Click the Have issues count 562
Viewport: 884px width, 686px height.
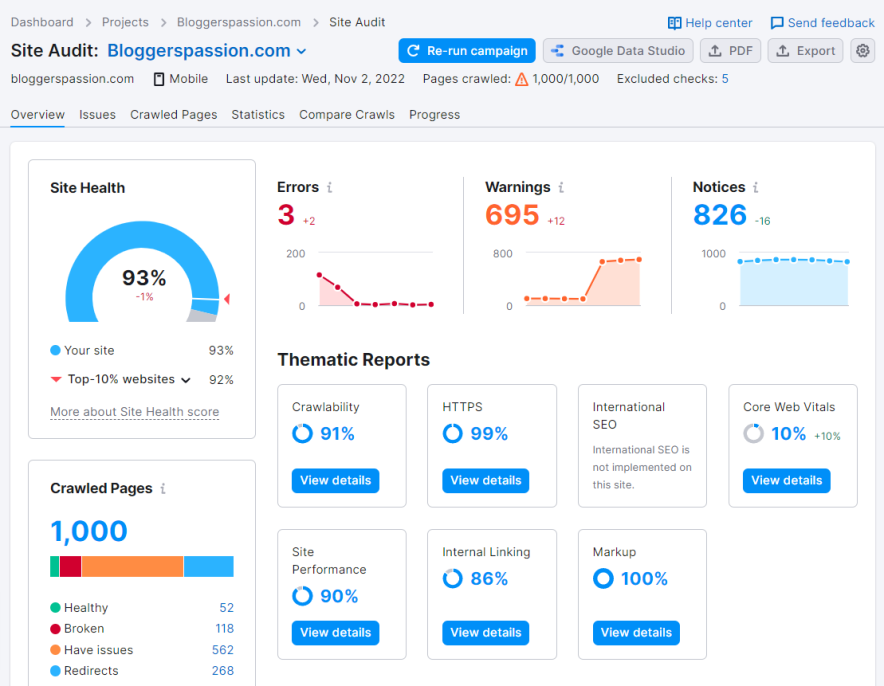click(x=223, y=650)
